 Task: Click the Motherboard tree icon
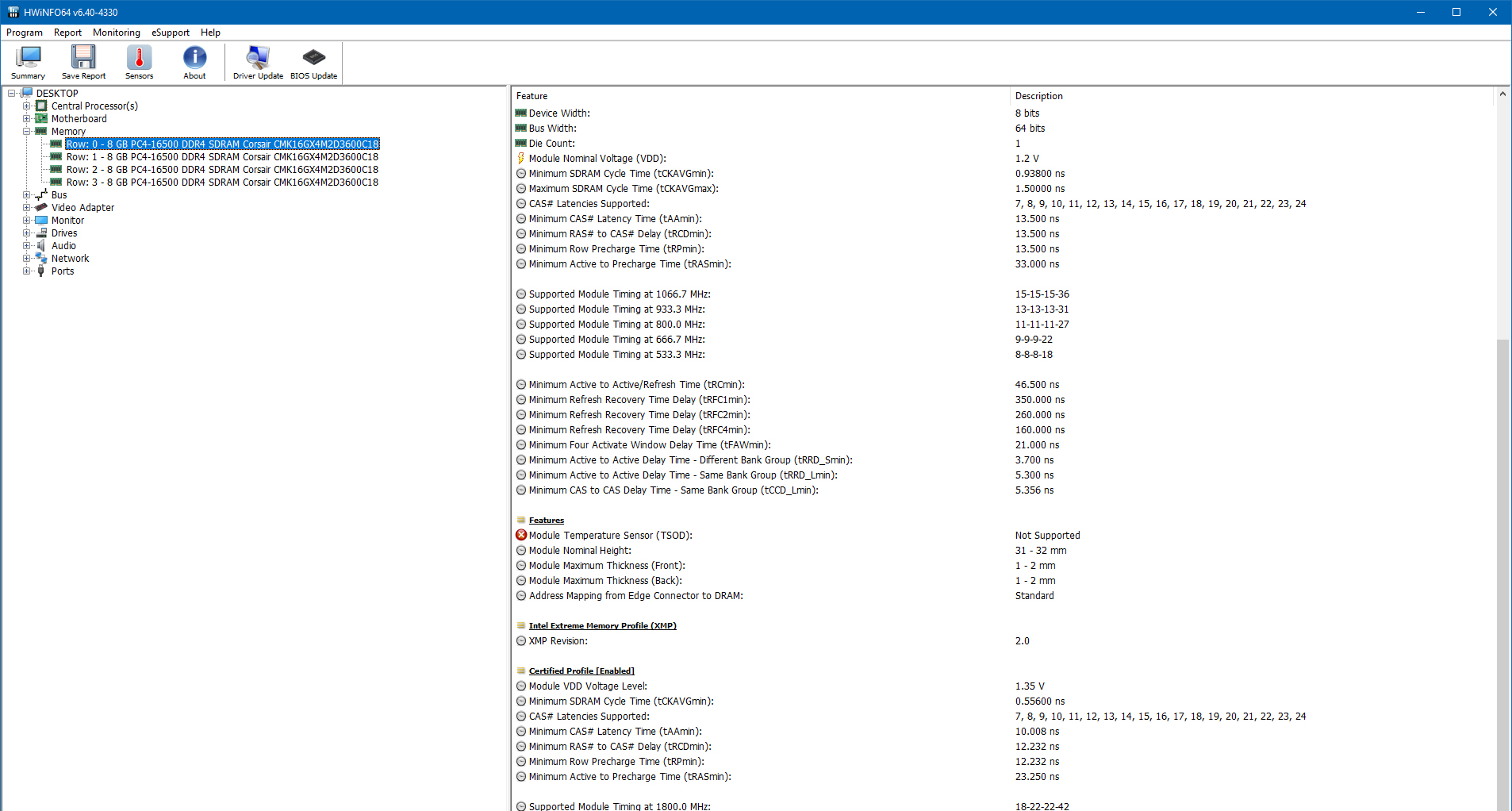click(41, 118)
